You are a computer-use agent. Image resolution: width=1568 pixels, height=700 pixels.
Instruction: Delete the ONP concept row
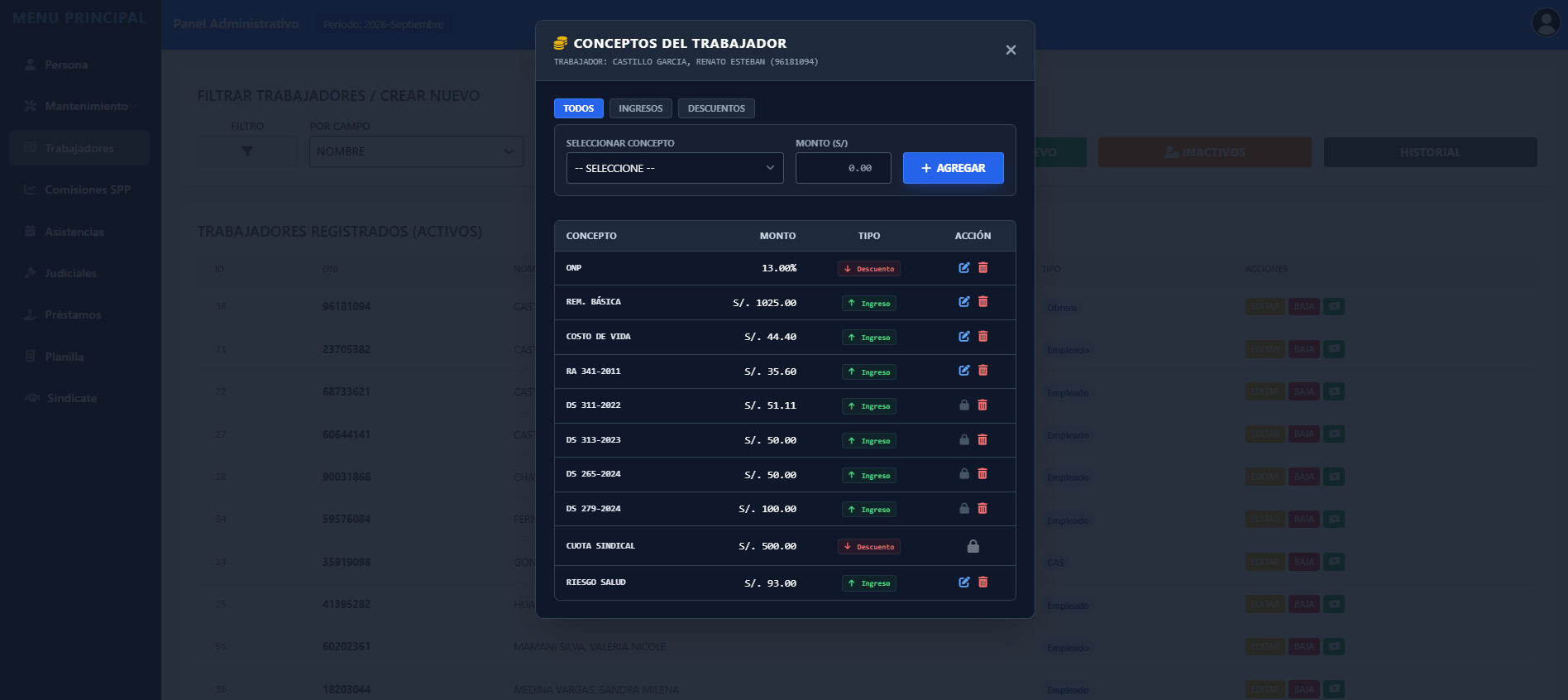pos(983,268)
